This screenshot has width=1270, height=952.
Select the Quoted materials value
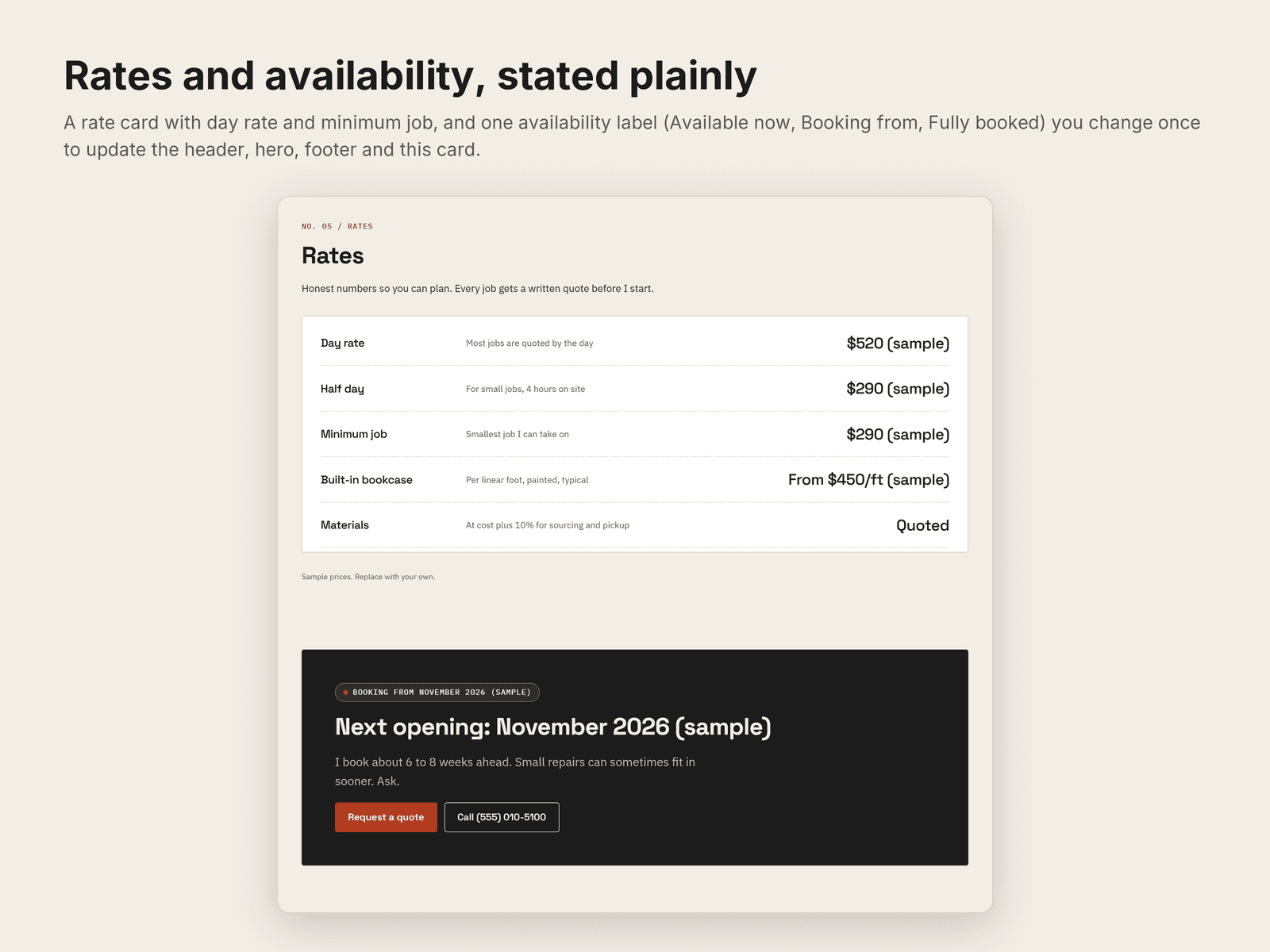[922, 525]
